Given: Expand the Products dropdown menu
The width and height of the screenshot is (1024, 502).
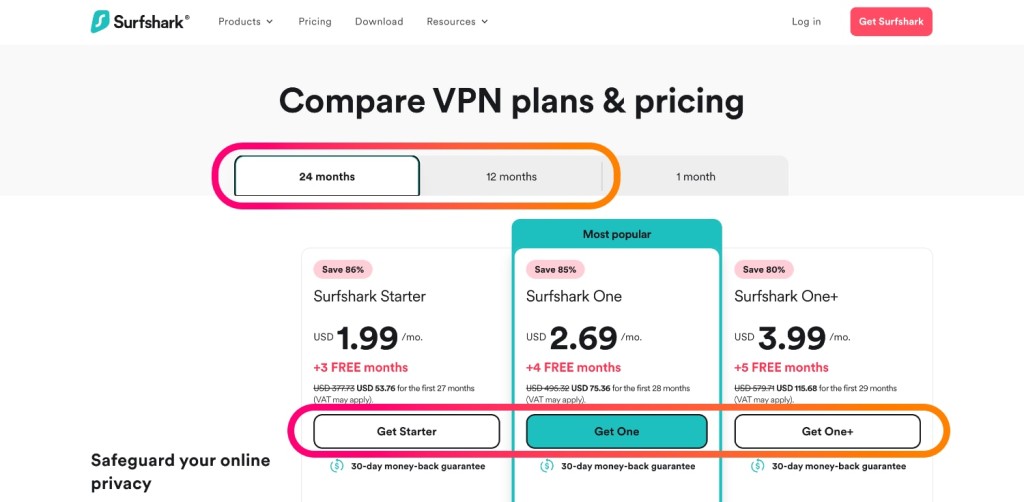Looking at the screenshot, I should click(x=246, y=22).
